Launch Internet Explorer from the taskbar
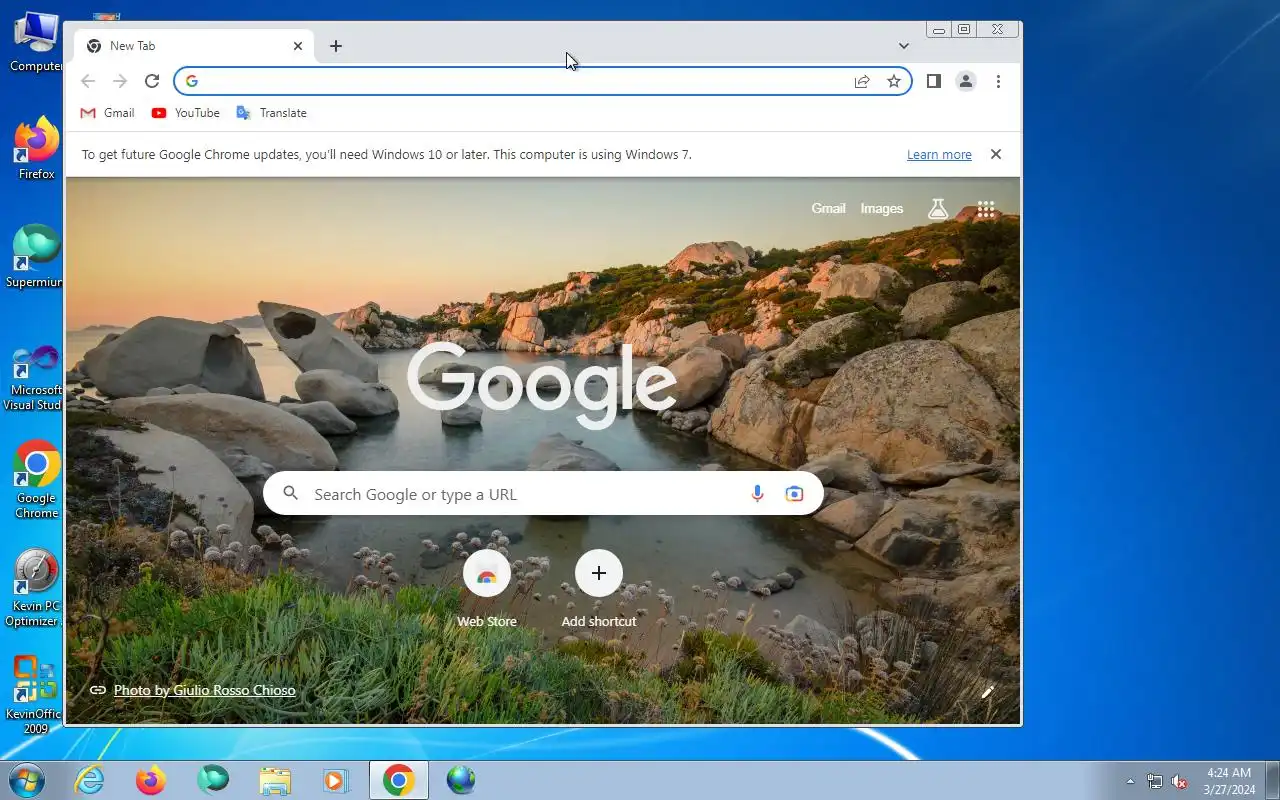The height and width of the screenshot is (800, 1280). [x=89, y=780]
